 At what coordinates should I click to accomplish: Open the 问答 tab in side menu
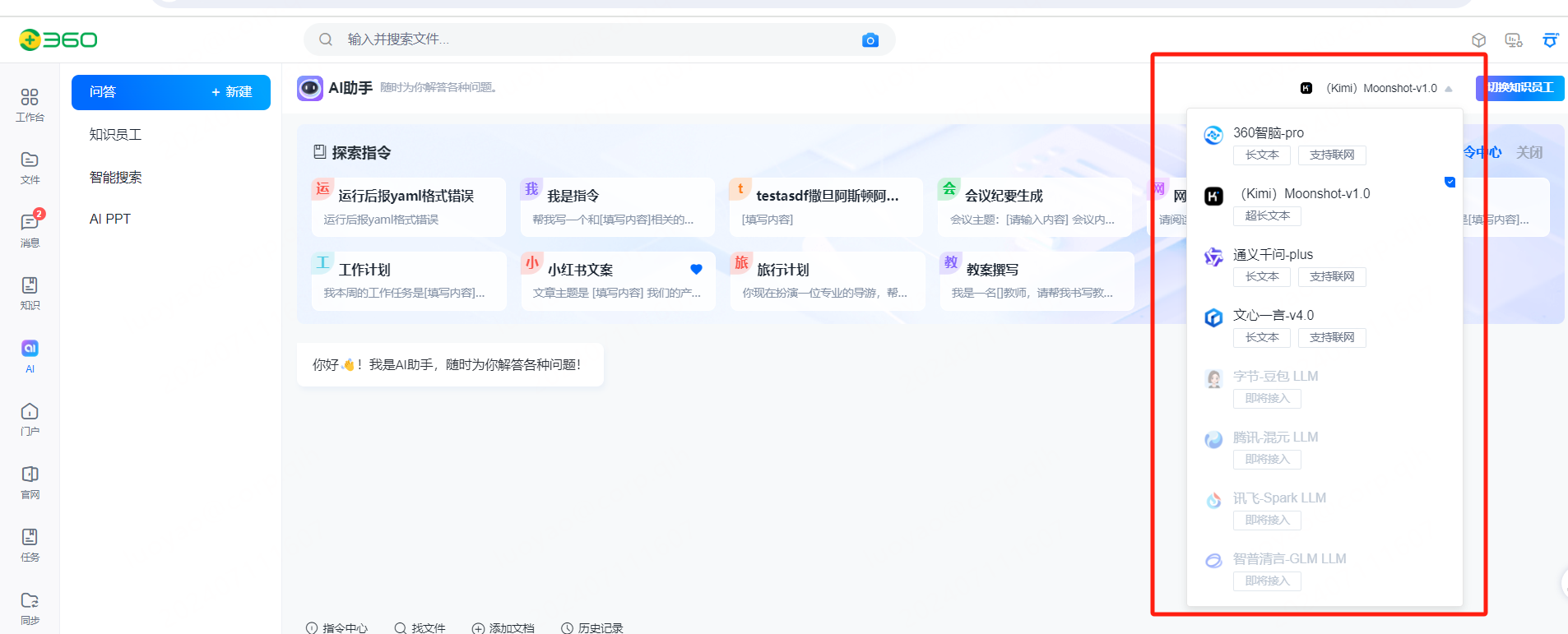[103, 92]
